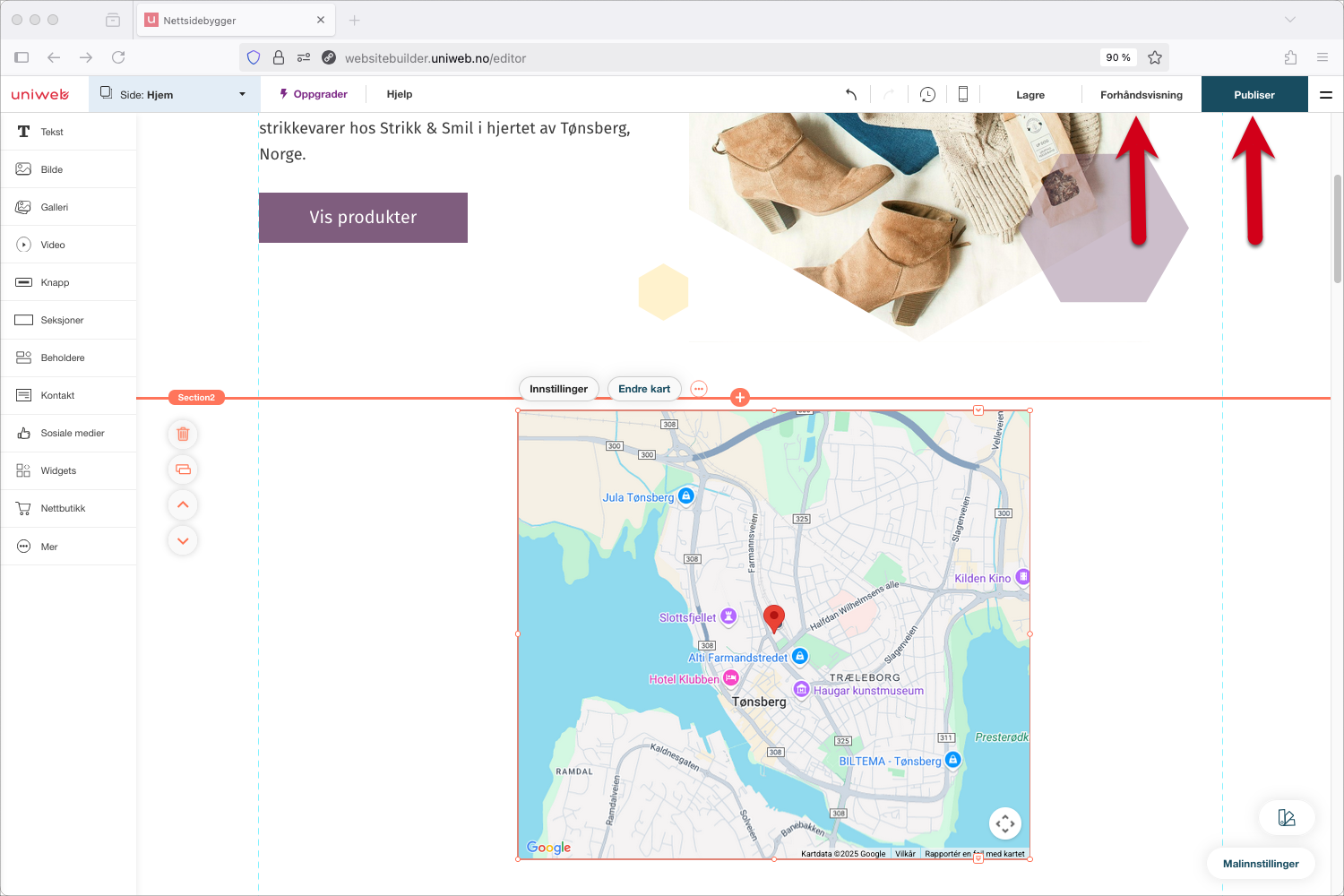
Task: Go back with browser back arrow
Action: (54, 57)
